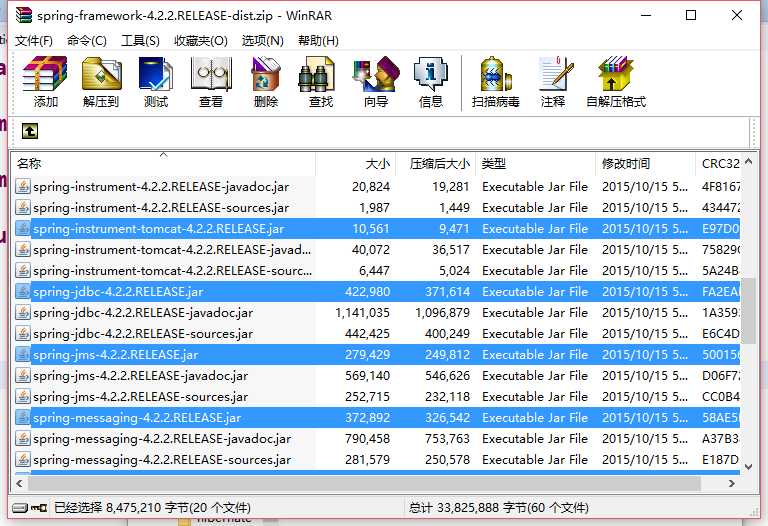
Task: Sort by Packed Size (压缩后大小) header
Action: 435,164
